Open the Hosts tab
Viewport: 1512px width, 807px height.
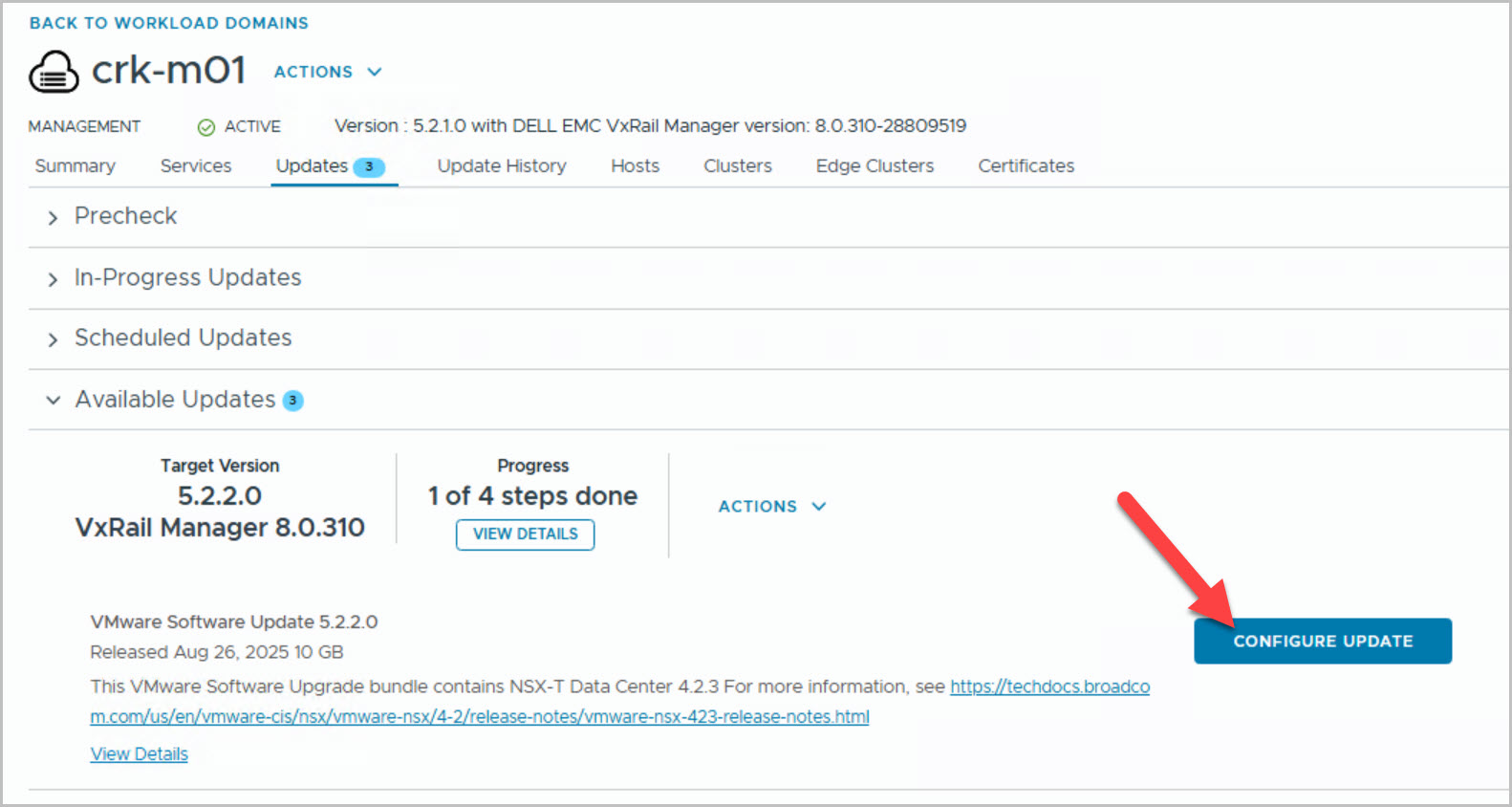pos(636,166)
